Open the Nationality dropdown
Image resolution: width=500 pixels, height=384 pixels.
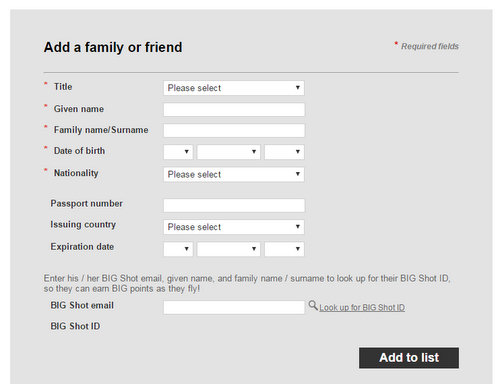[234, 174]
